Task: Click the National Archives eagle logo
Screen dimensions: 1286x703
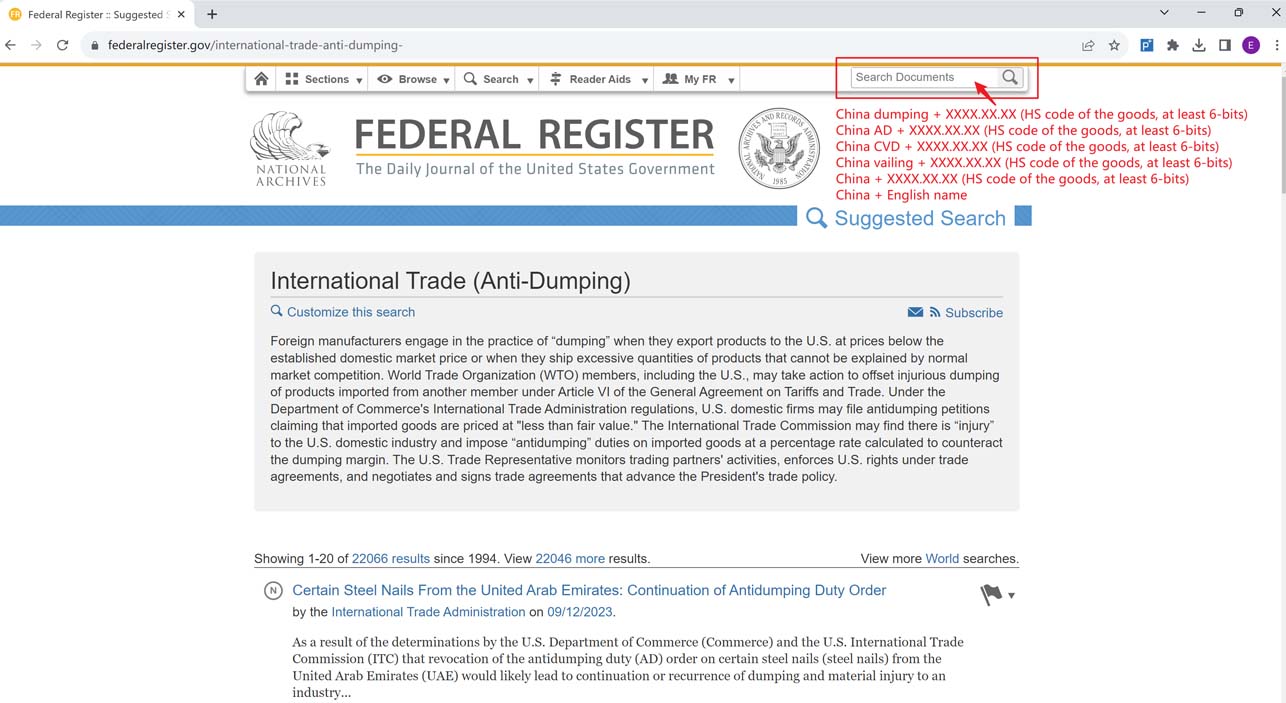Action: pos(290,148)
